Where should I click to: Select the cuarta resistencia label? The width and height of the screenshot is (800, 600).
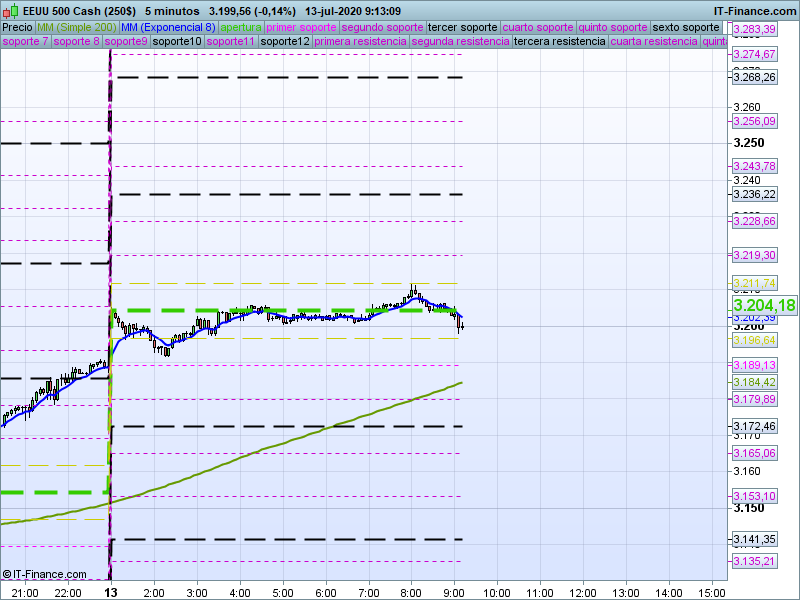[x=654, y=42]
